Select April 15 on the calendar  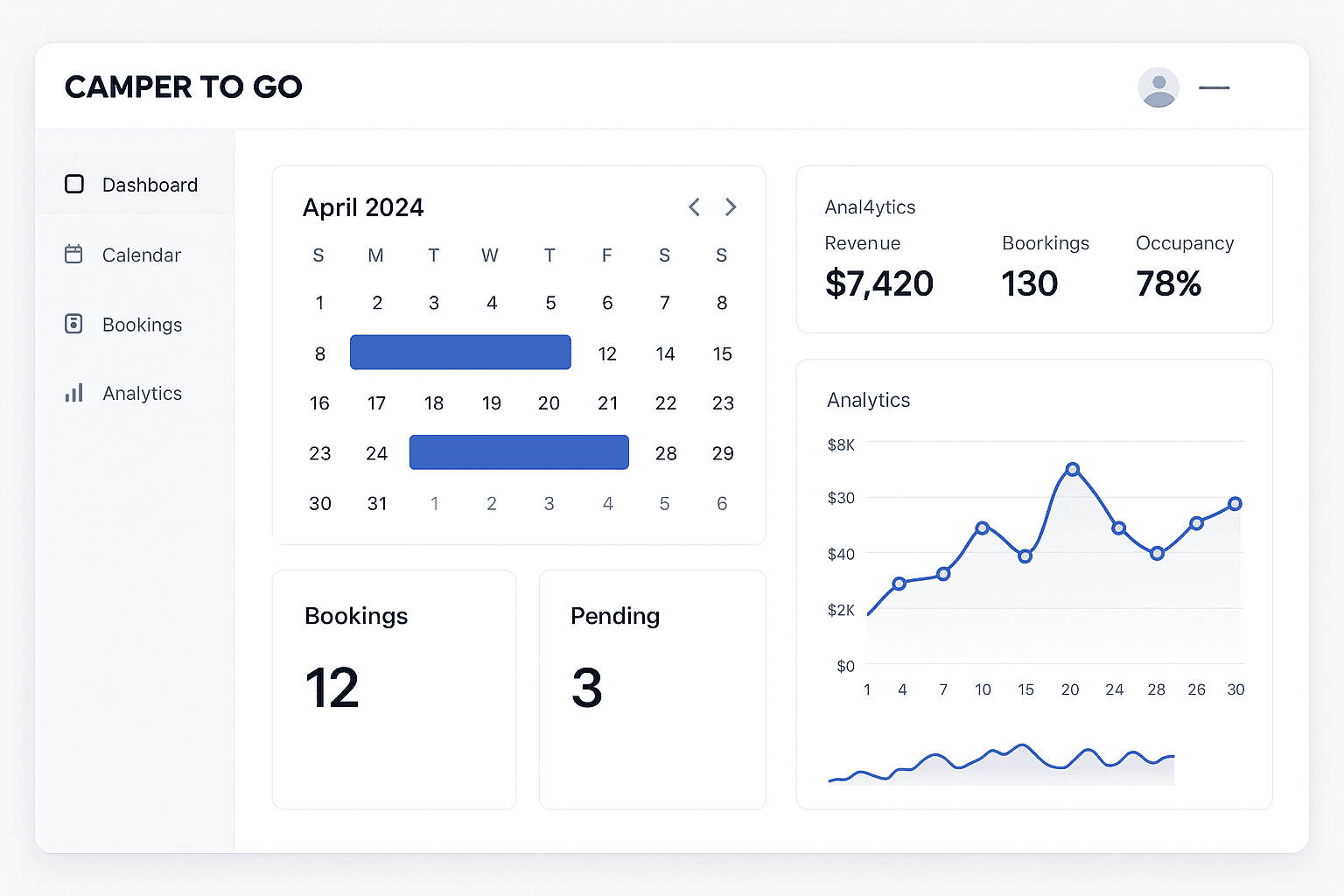tap(722, 353)
